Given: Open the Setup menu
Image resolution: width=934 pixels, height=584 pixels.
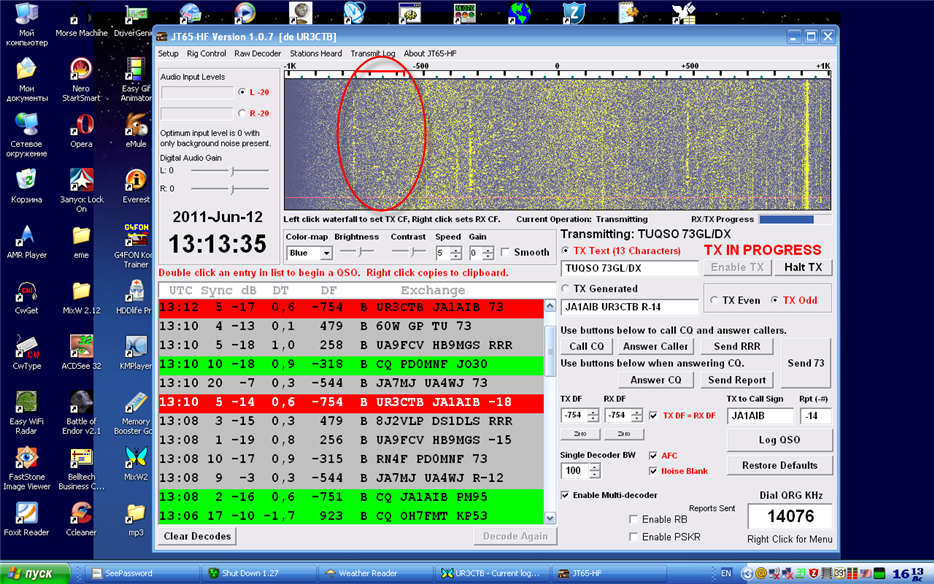Looking at the screenshot, I should pyautogui.click(x=168, y=54).
